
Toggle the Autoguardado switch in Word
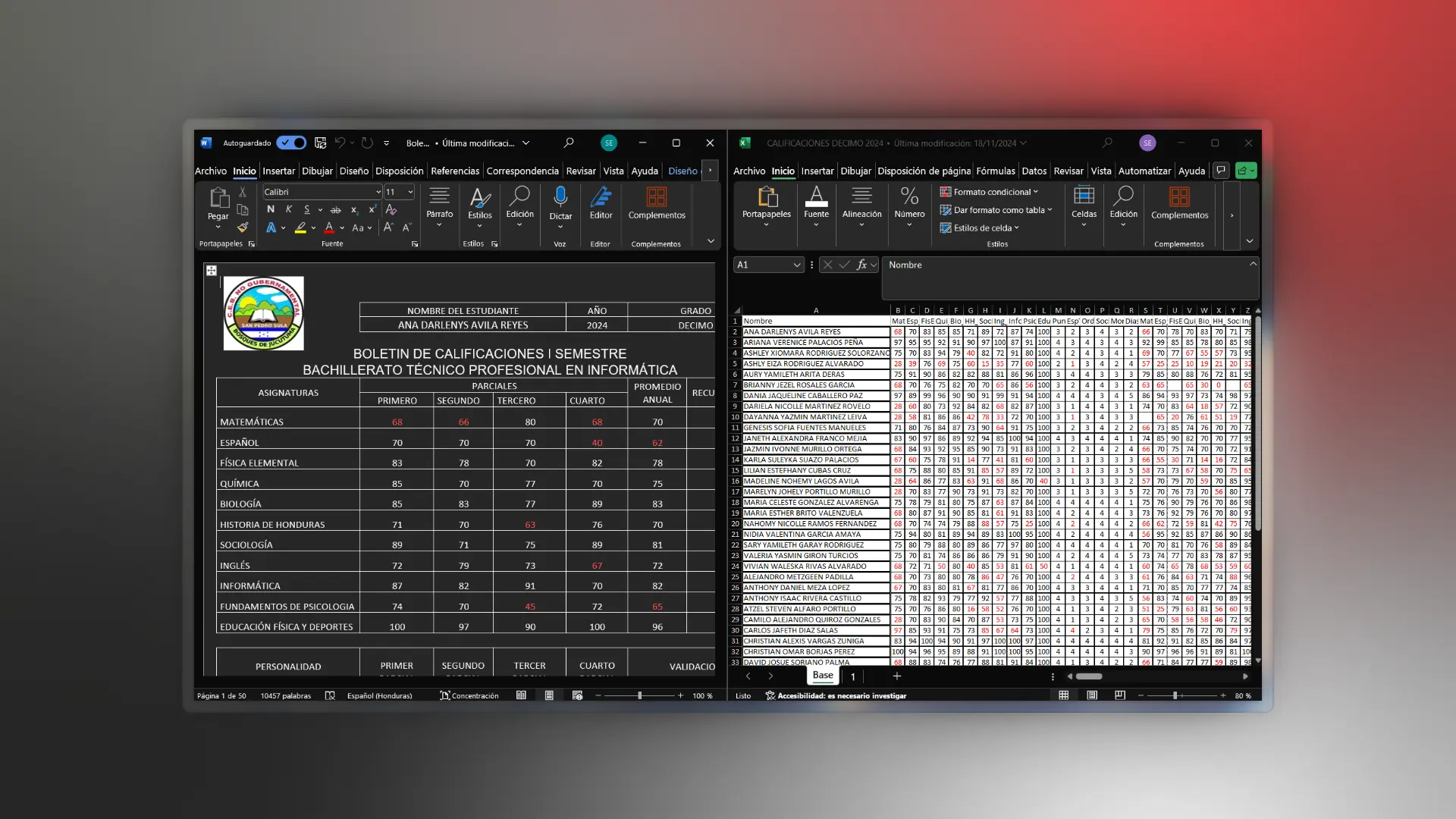(291, 143)
